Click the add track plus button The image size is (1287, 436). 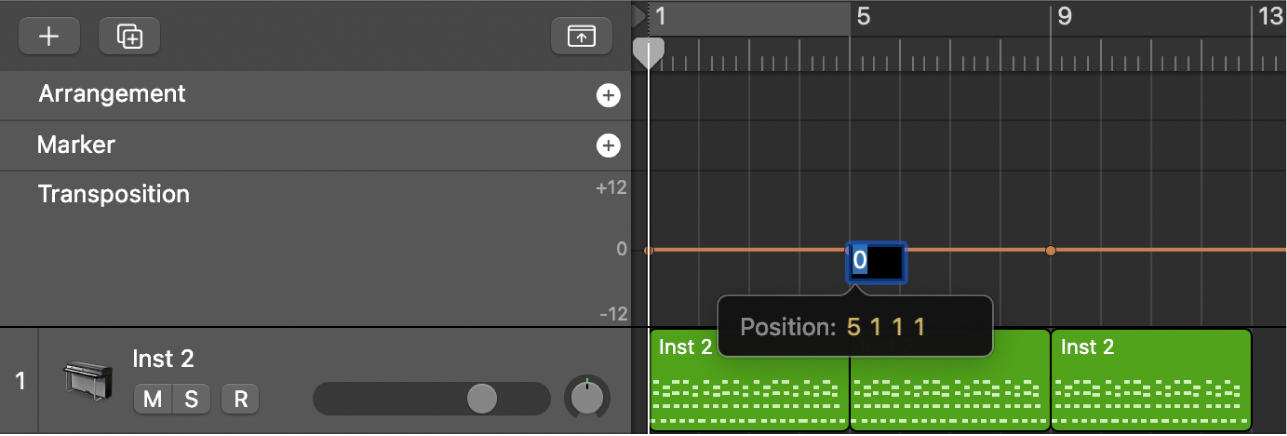(x=48, y=36)
